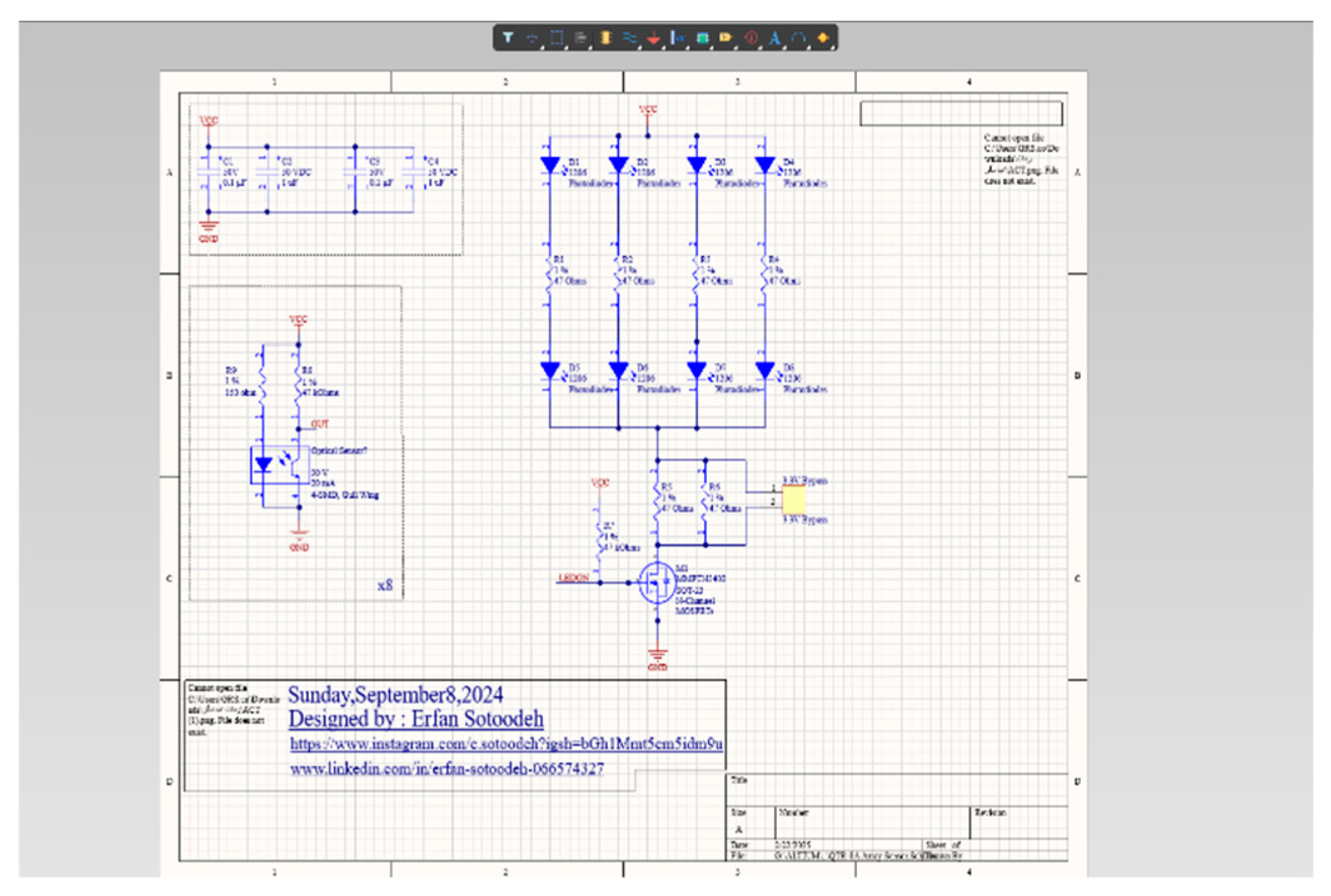Expand options under the Filter tool
Image resolution: width=1331 pixels, height=896 pixels.
(x=542, y=48)
